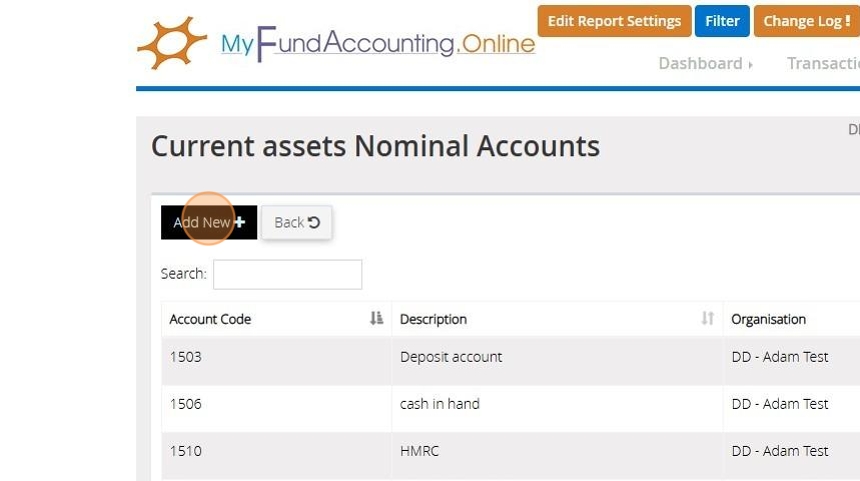
Task: Sort by Description column arrows icon
Action: coord(707,319)
